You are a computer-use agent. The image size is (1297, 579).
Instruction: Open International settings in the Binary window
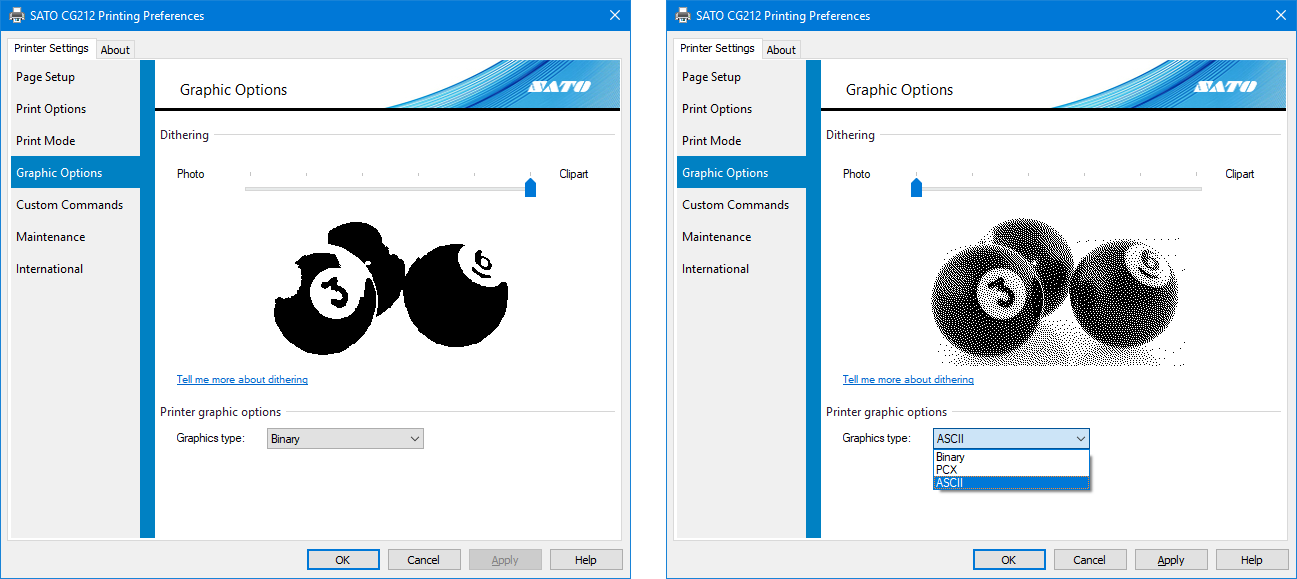(x=75, y=269)
